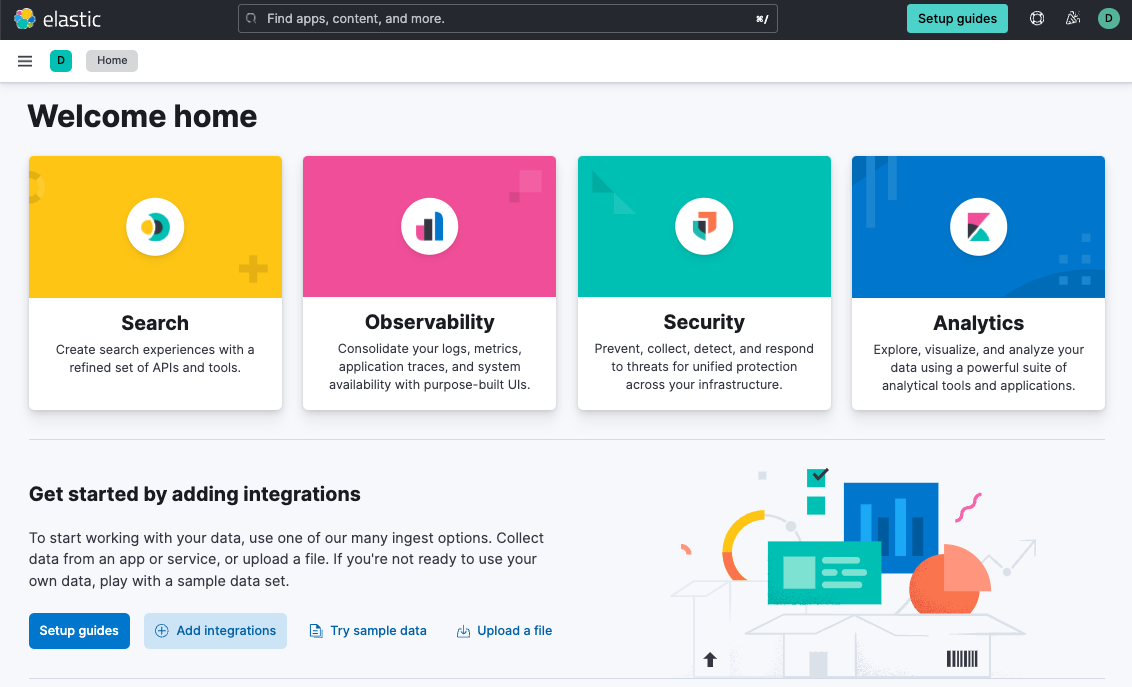Open the Observability solution card
Viewport: 1132px width, 687px height.
(429, 282)
